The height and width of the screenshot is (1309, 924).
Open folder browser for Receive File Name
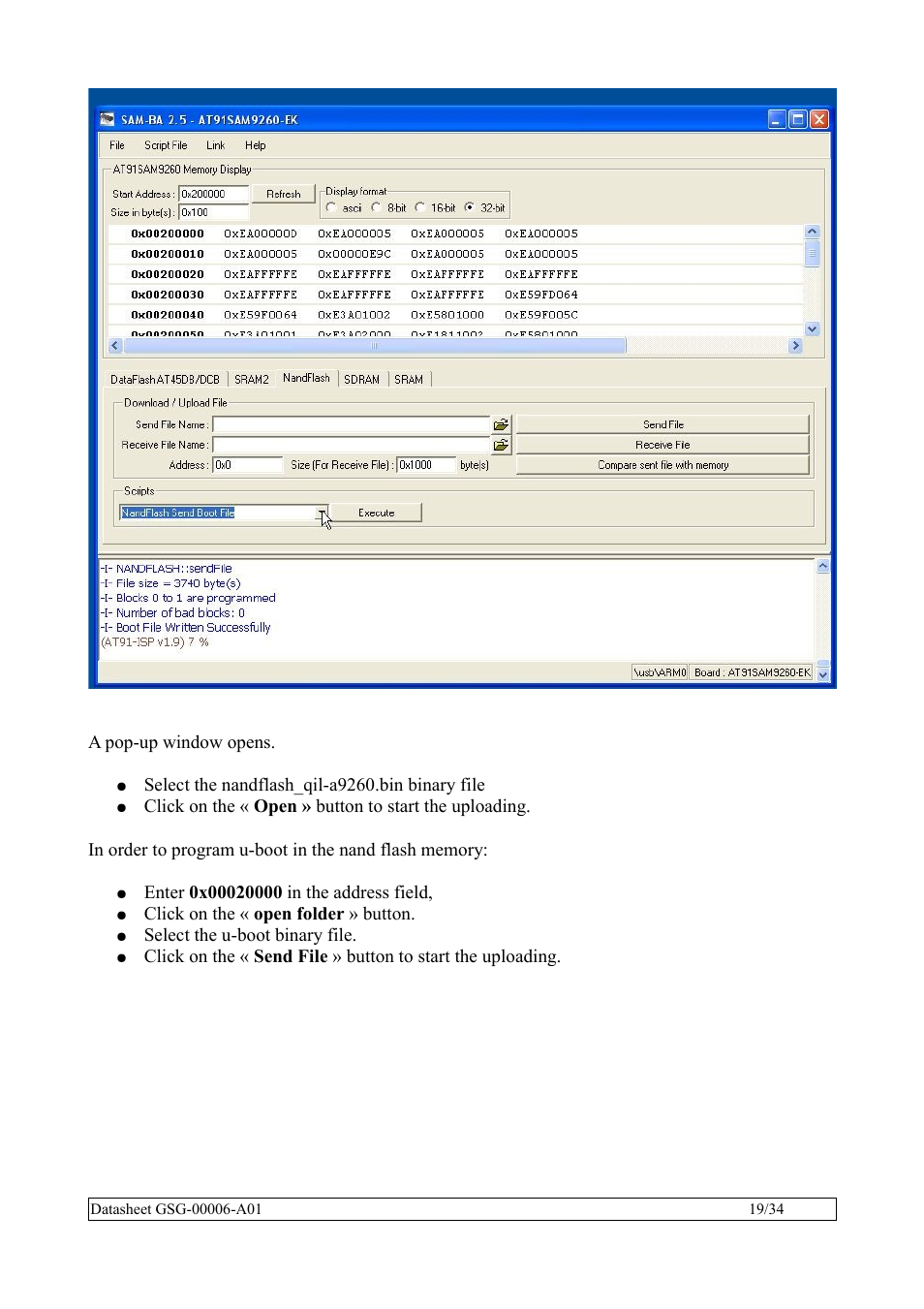501,445
